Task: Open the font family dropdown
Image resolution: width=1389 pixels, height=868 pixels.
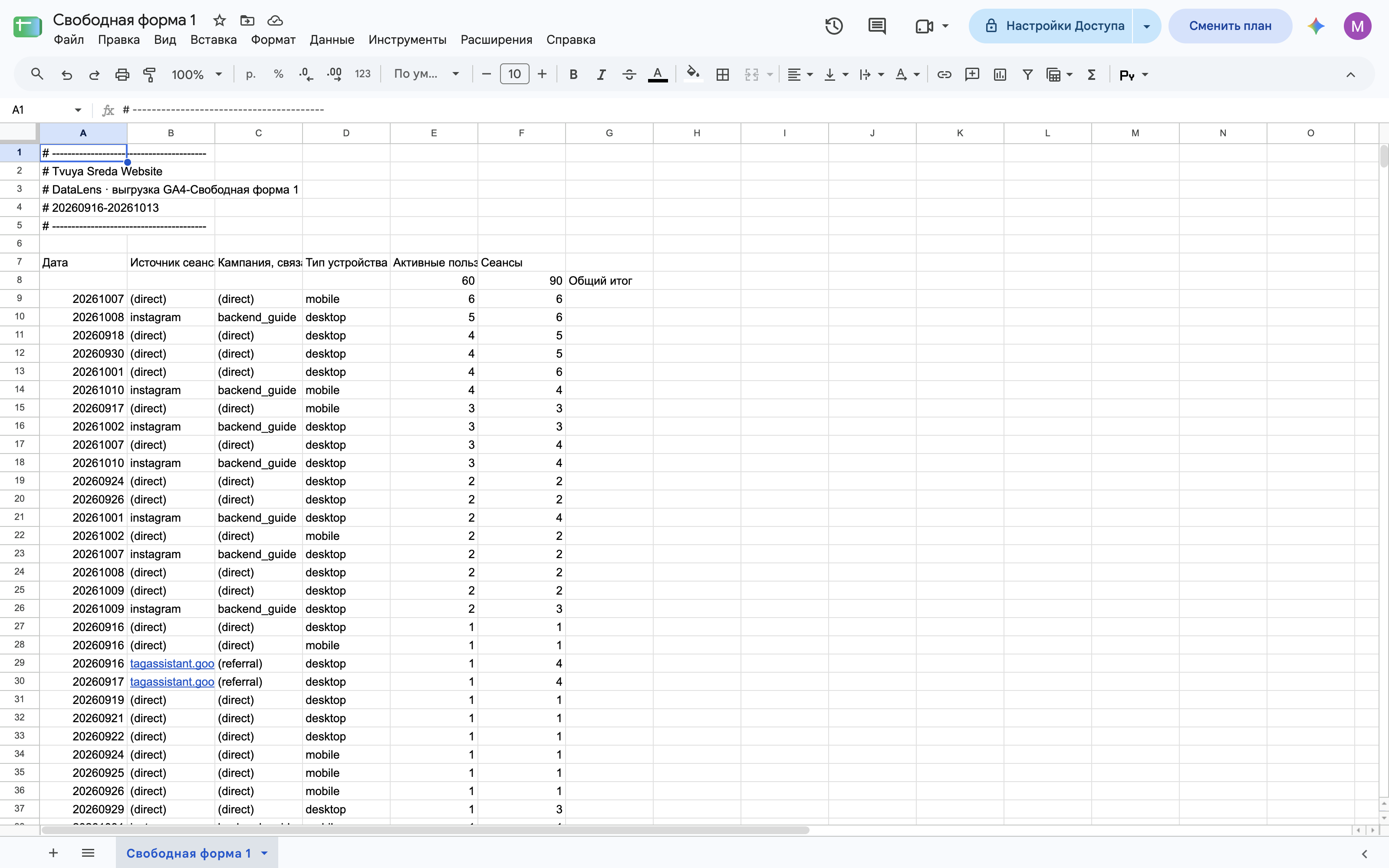Action: 426,74
